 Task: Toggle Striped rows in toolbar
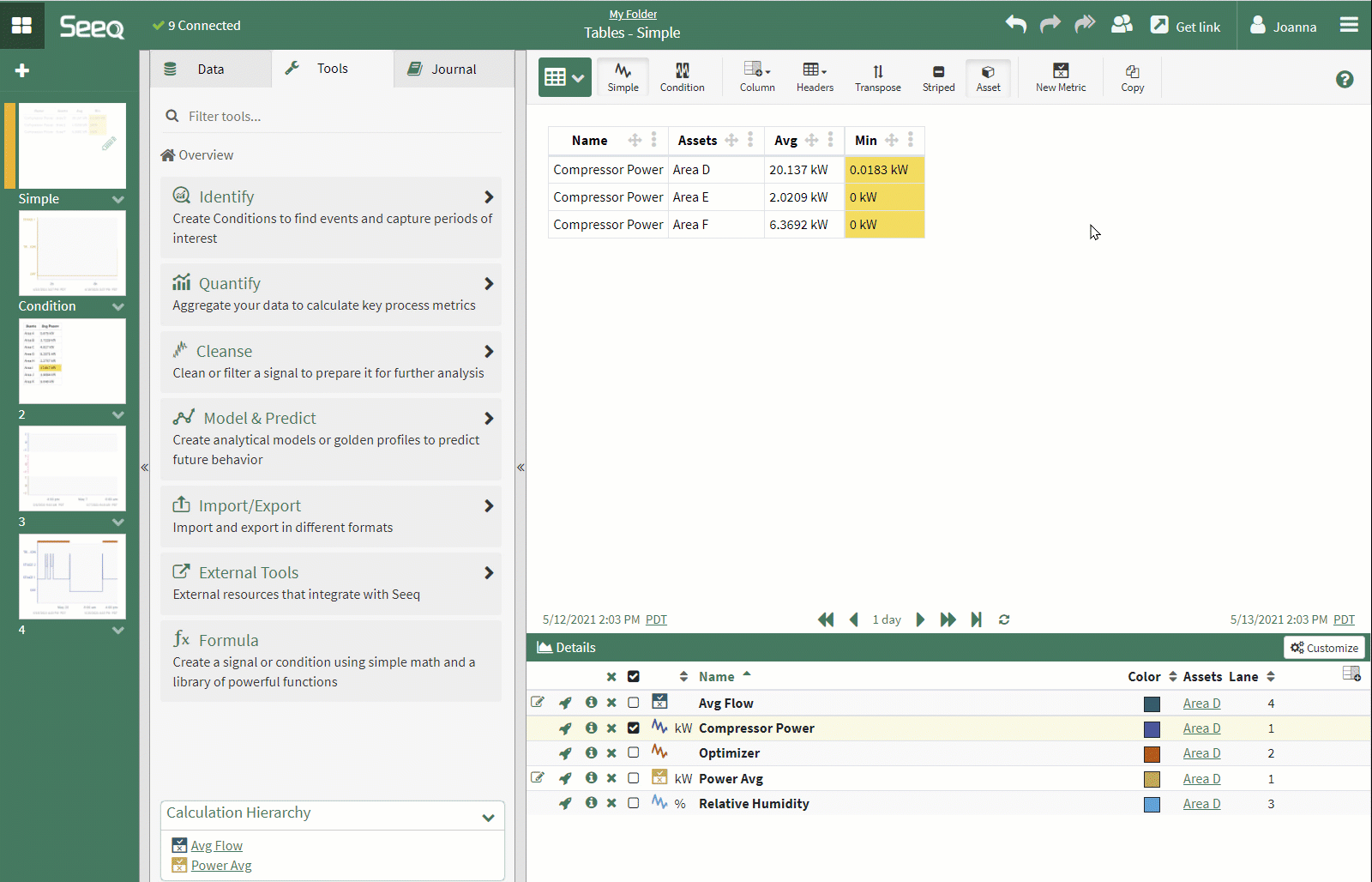coord(938,77)
